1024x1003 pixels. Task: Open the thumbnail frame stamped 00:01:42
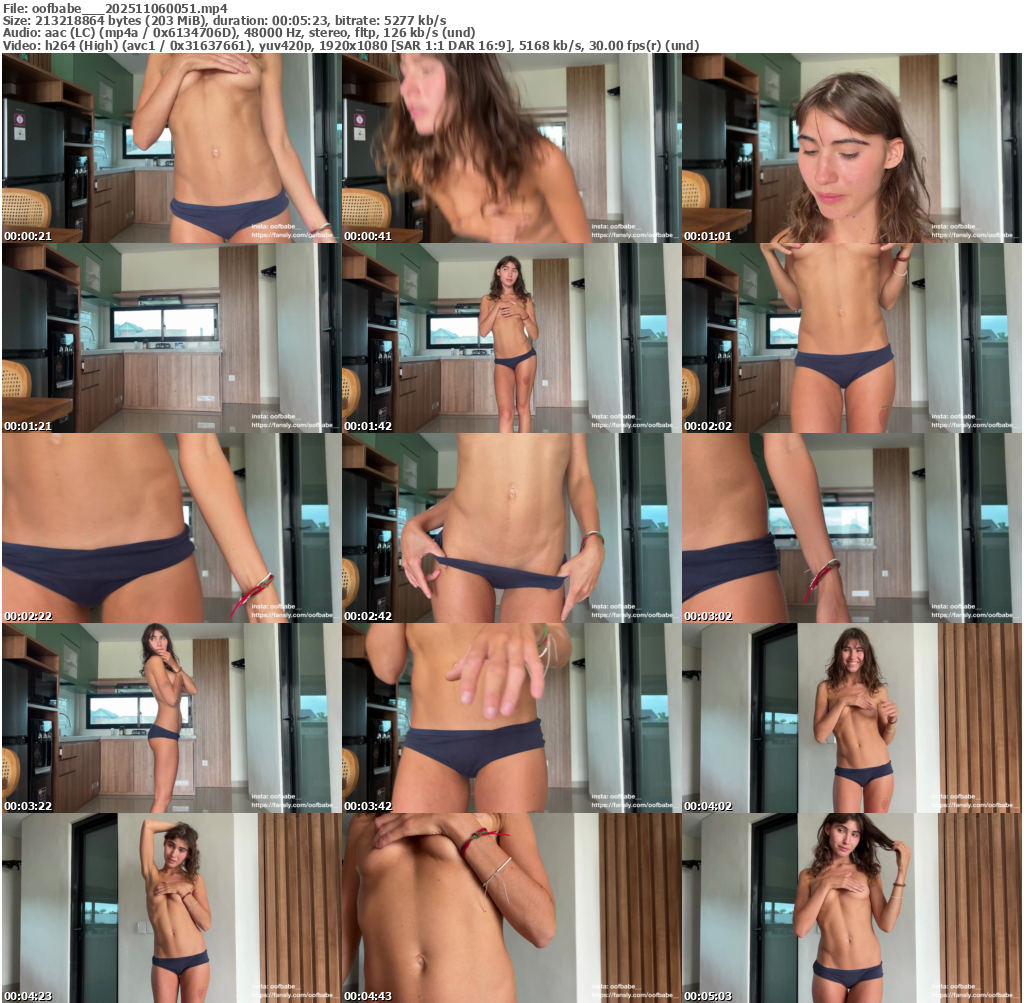pos(512,338)
